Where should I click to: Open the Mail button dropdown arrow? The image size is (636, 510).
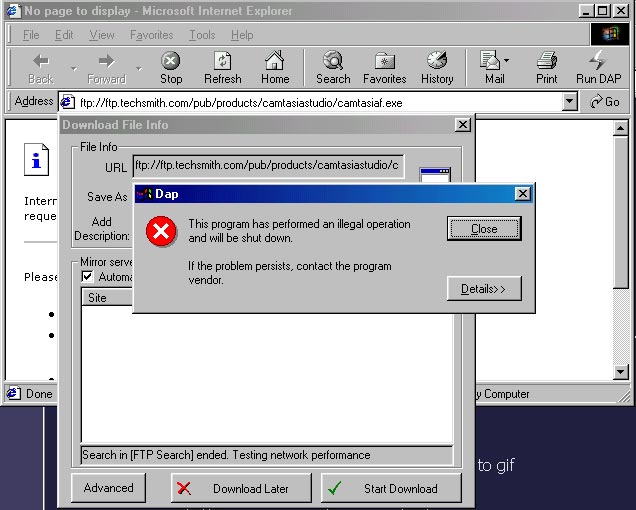point(507,61)
